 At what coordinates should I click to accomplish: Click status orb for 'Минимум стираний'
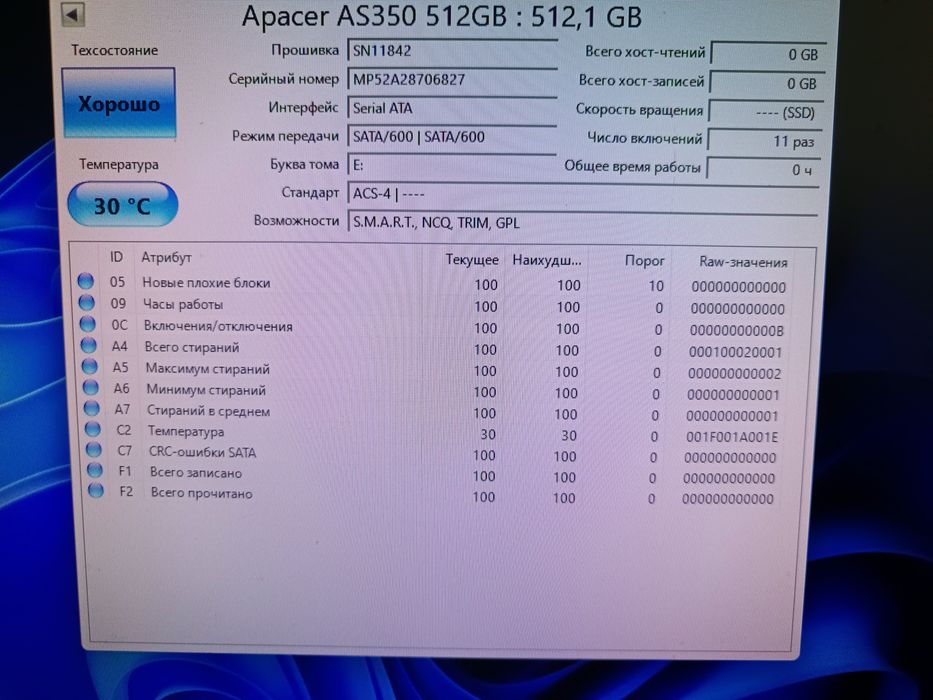coord(90,388)
